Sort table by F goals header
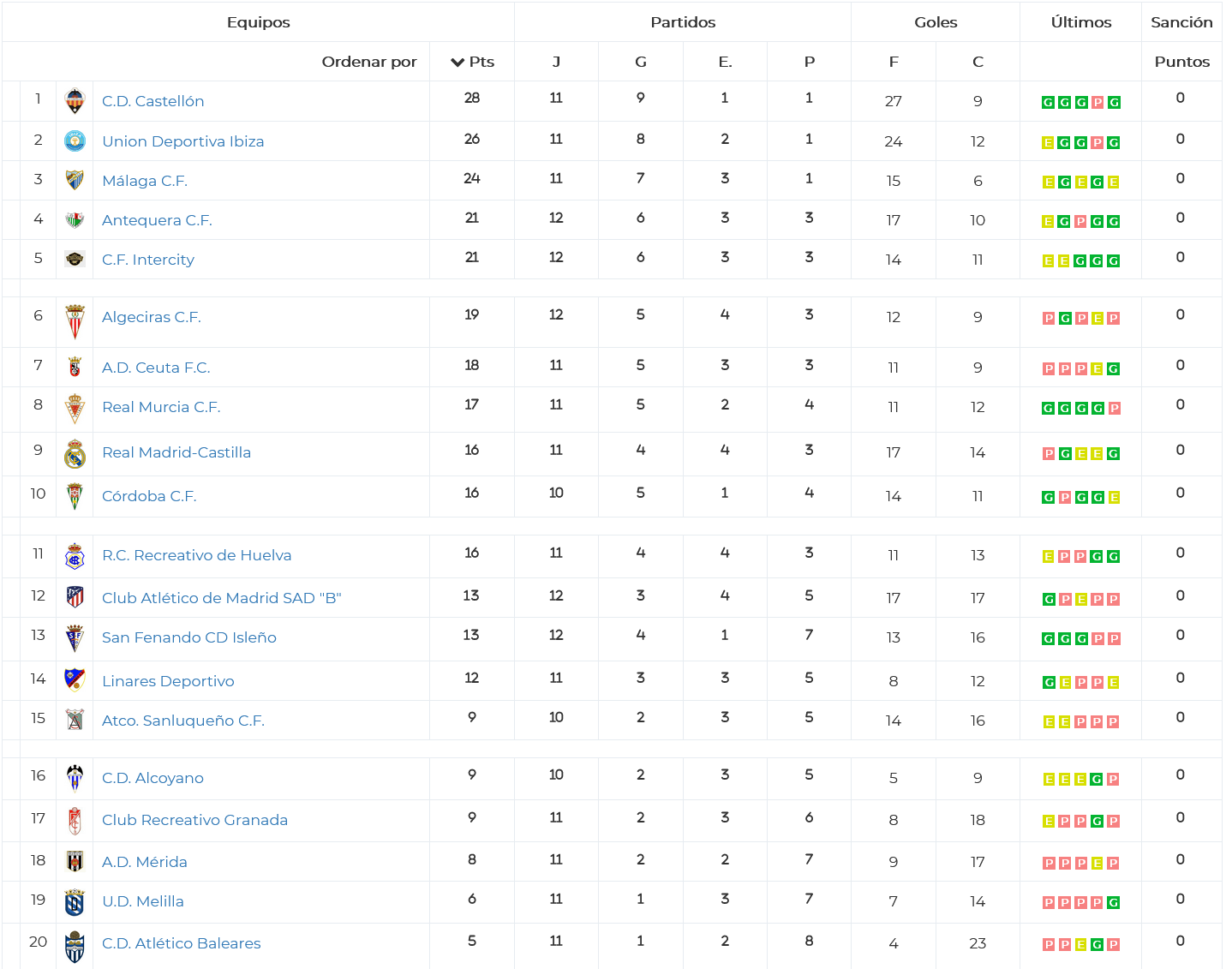1232x969 pixels. pyautogui.click(x=894, y=62)
